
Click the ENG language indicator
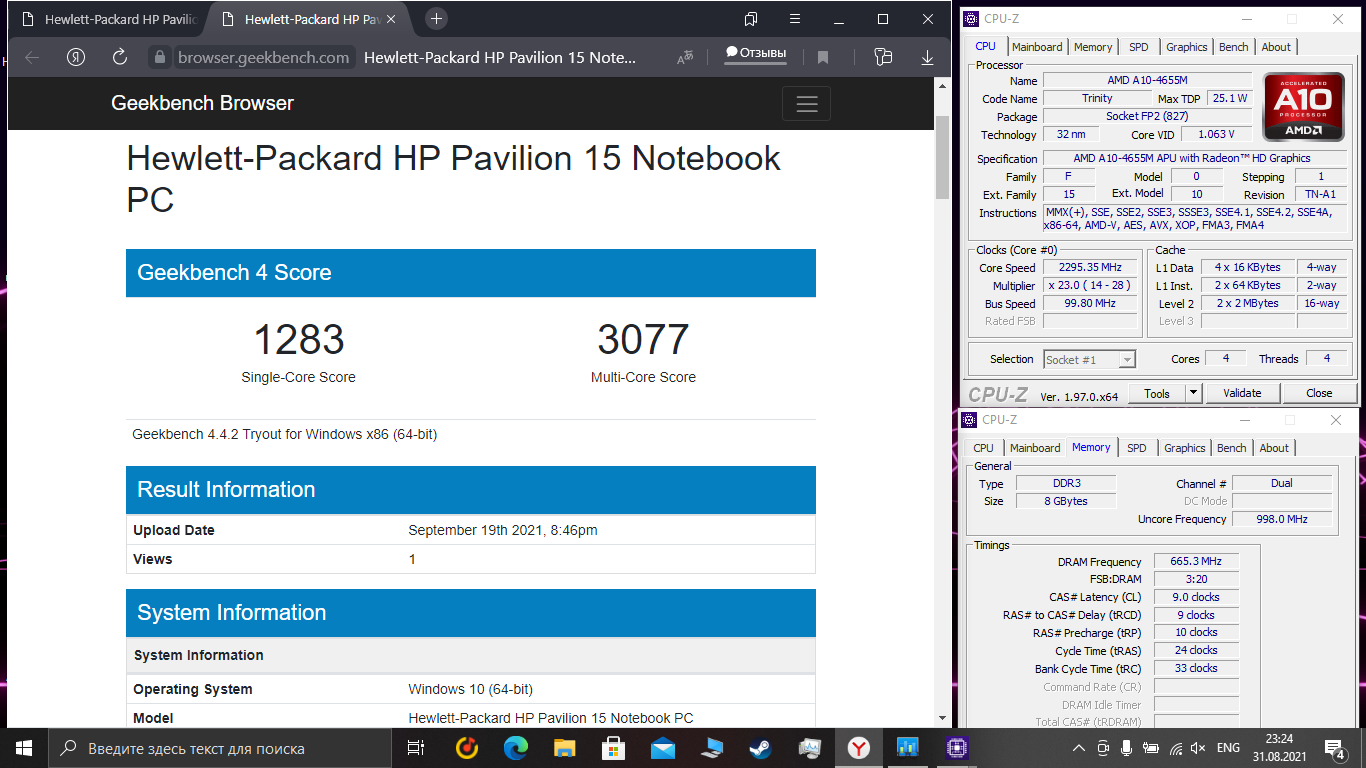point(1228,748)
